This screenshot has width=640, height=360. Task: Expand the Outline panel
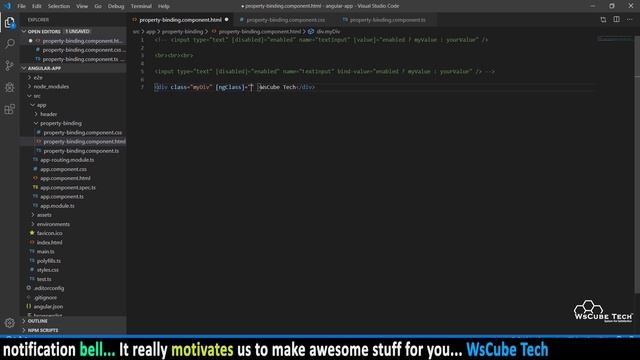click(73, 321)
